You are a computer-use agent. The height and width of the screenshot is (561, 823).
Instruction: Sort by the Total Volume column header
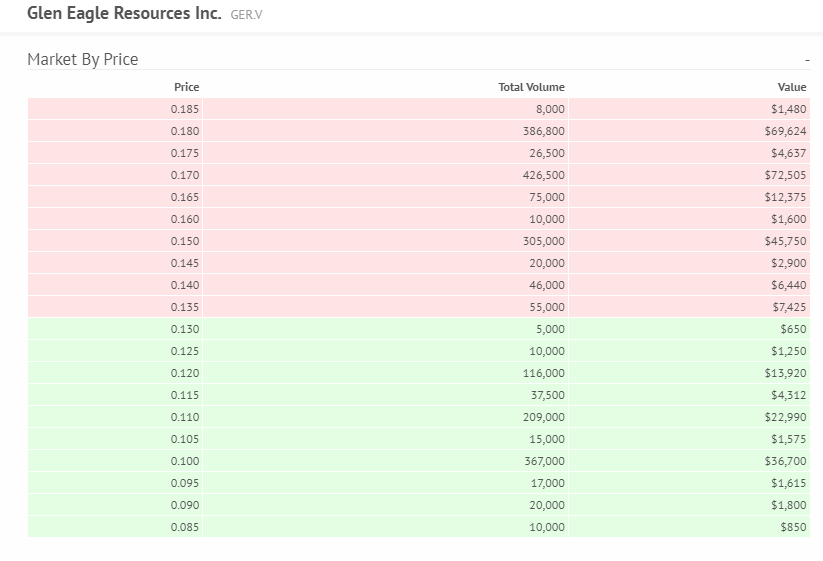point(531,87)
